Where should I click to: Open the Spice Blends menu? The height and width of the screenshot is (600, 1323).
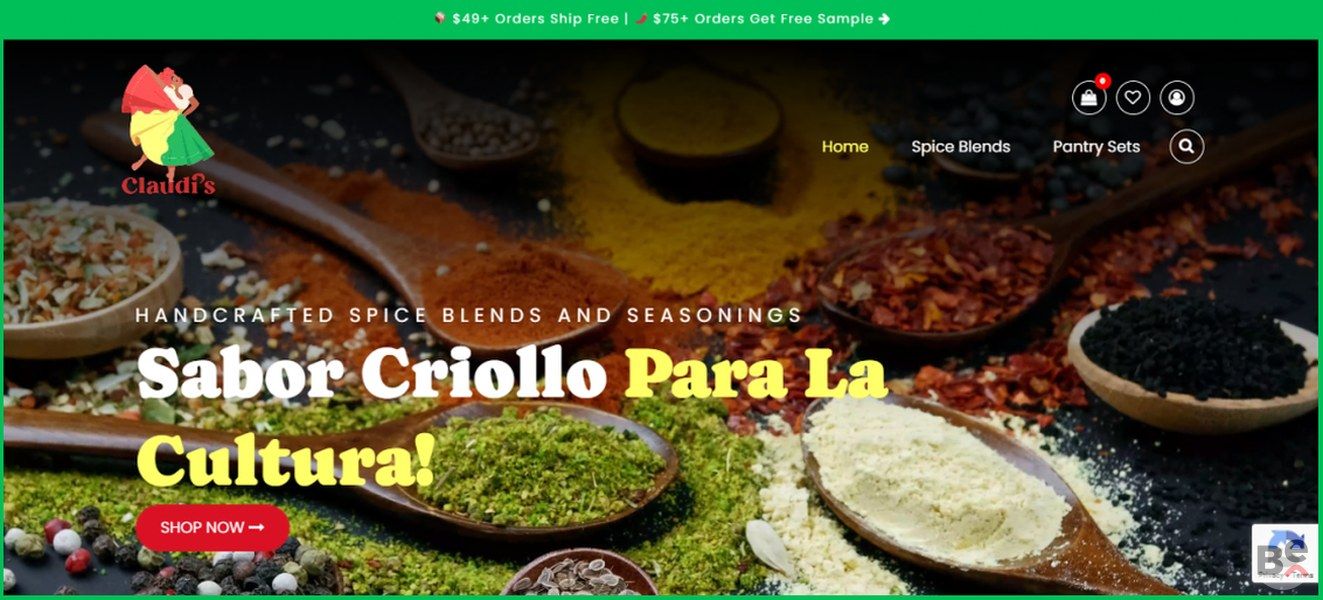[961, 146]
